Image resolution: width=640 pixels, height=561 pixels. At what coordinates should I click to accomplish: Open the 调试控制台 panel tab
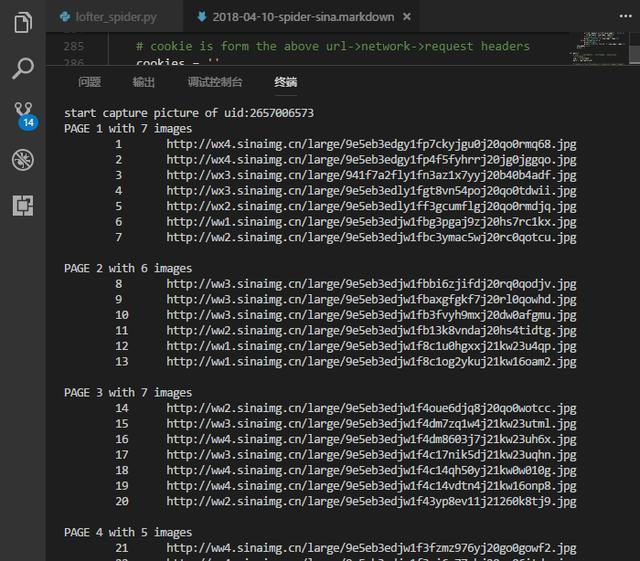tap(215, 82)
